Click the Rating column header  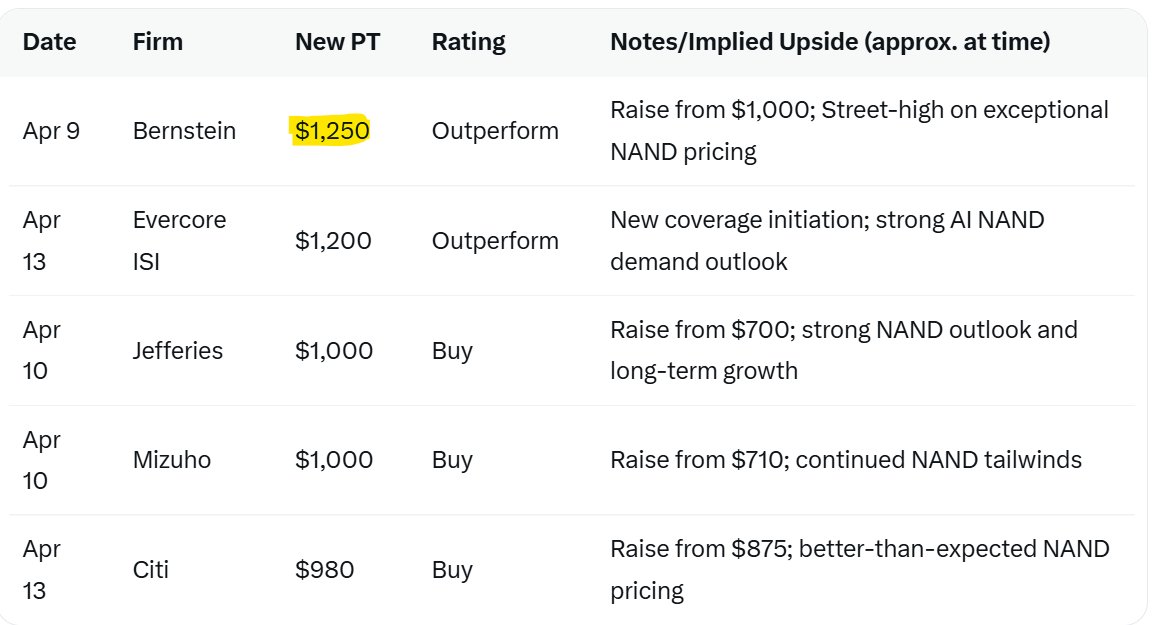click(468, 42)
